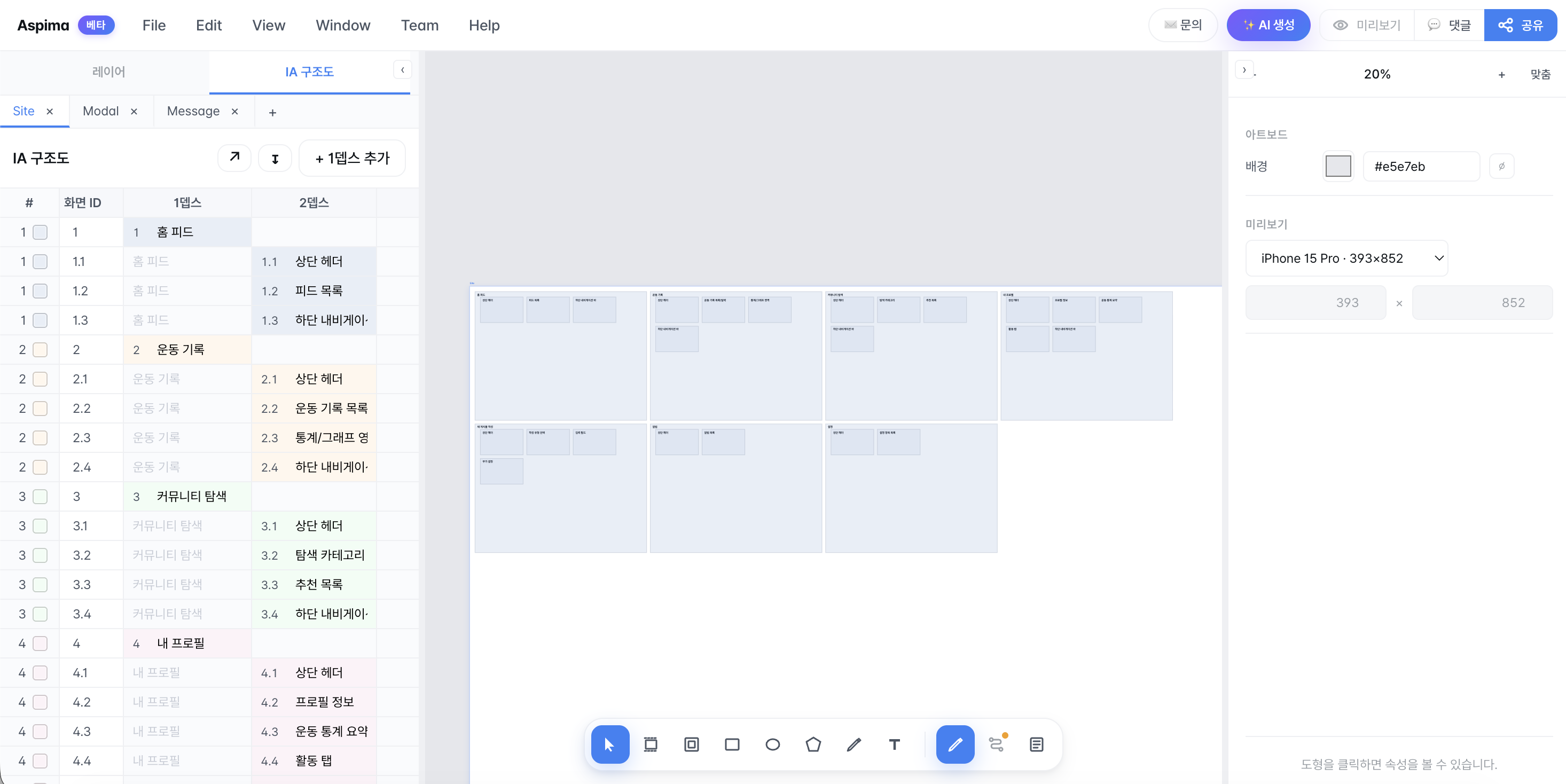The height and width of the screenshot is (784, 1566).
Task: Collapse the left IA panel chevron
Action: [x=402, y=70]
